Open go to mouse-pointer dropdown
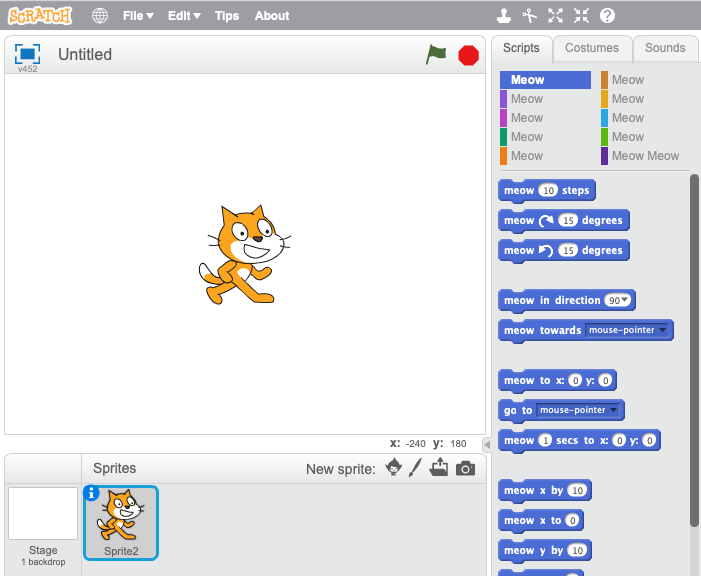Image resolution: width=701 pixels, height=576 pixels. click(x=578, y=410)
